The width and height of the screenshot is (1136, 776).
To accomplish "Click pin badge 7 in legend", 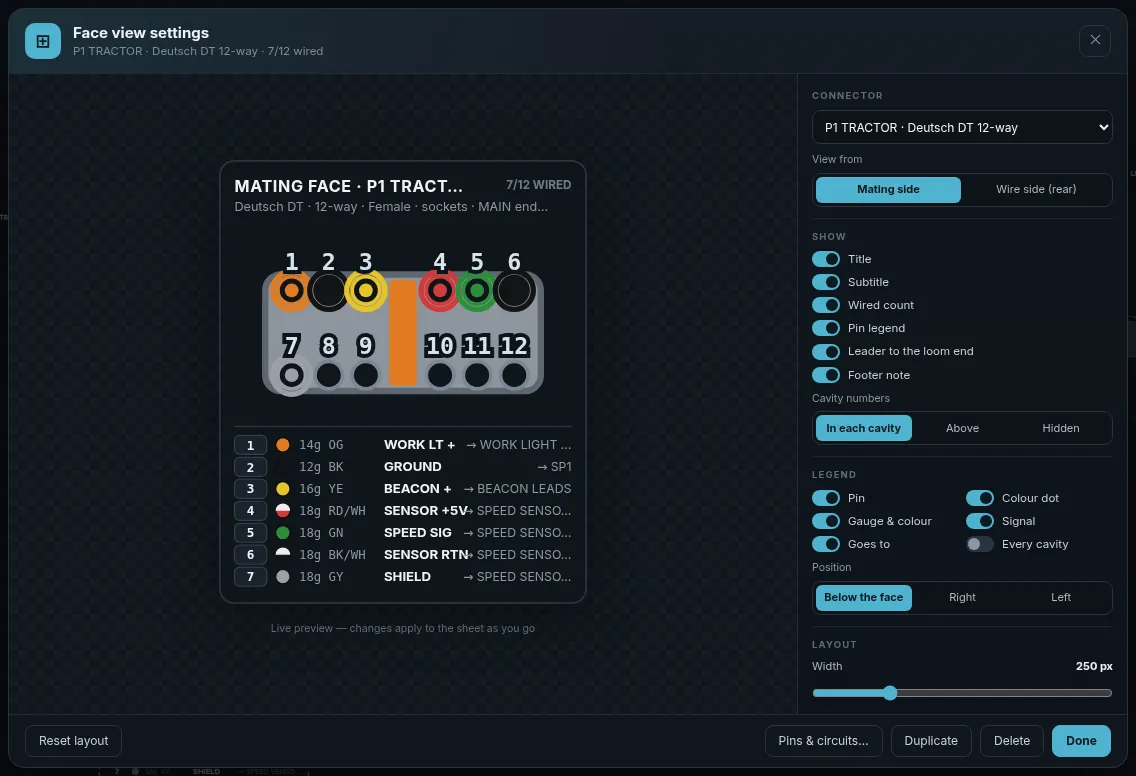I will pos(250,577).
